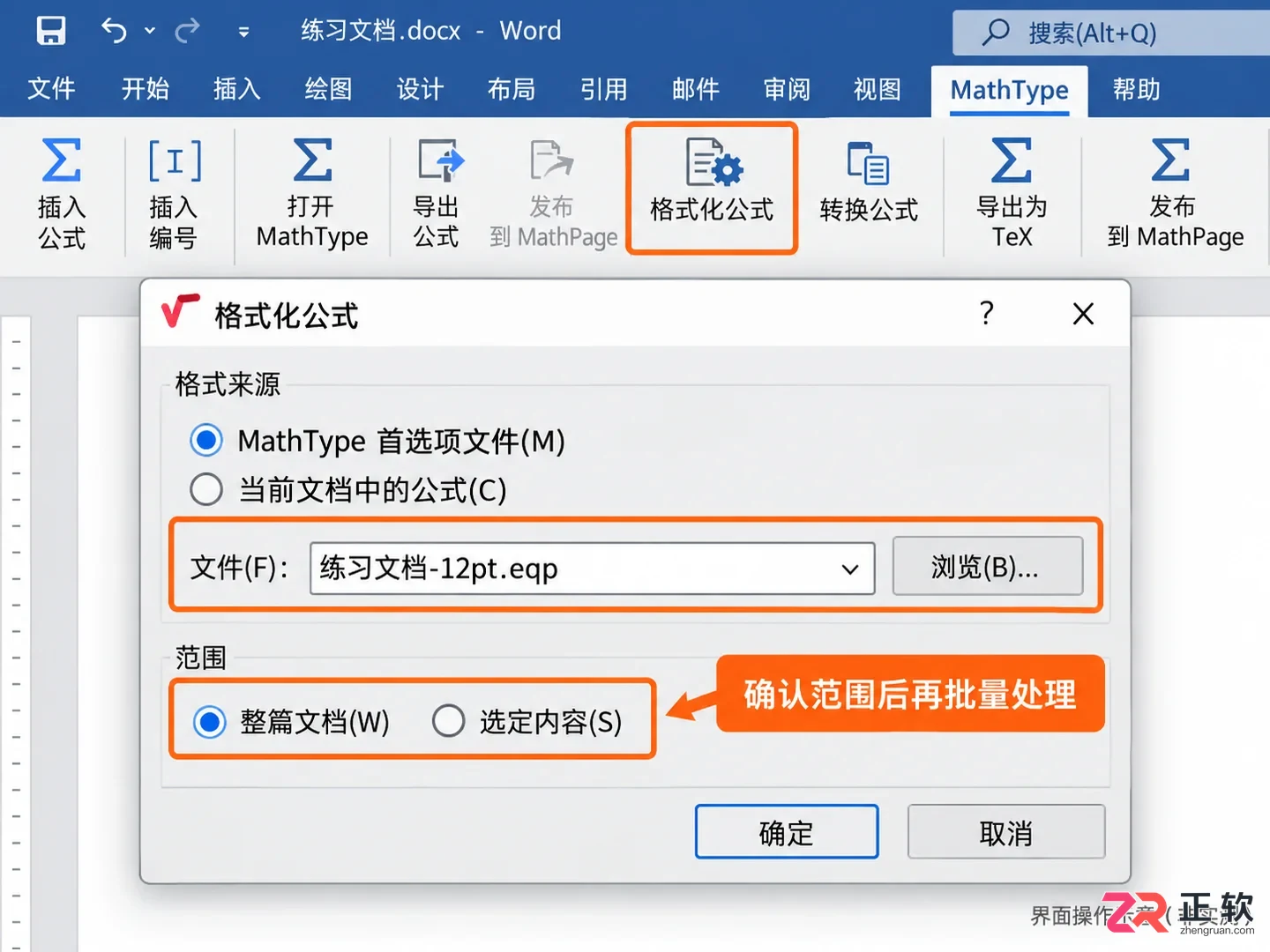Open the undo history dropdown arrow

(150, 31)
